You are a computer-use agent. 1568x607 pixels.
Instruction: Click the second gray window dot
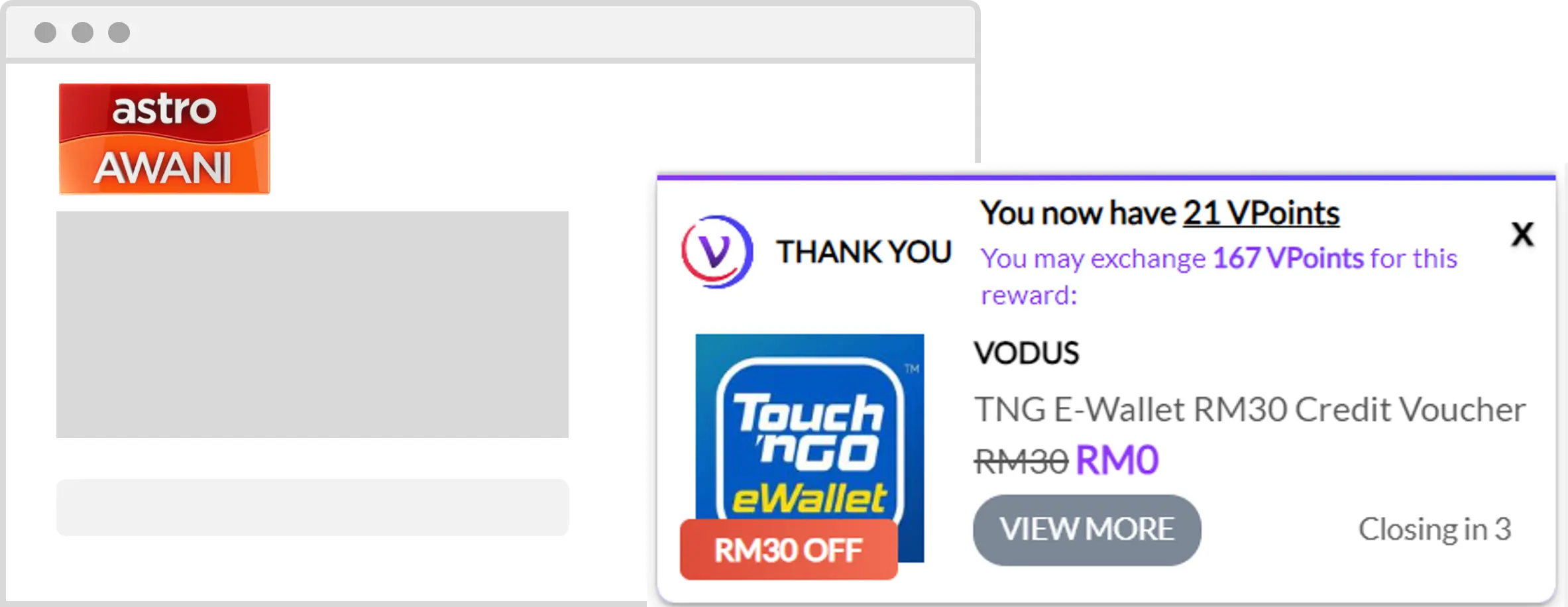coord(82,32)
